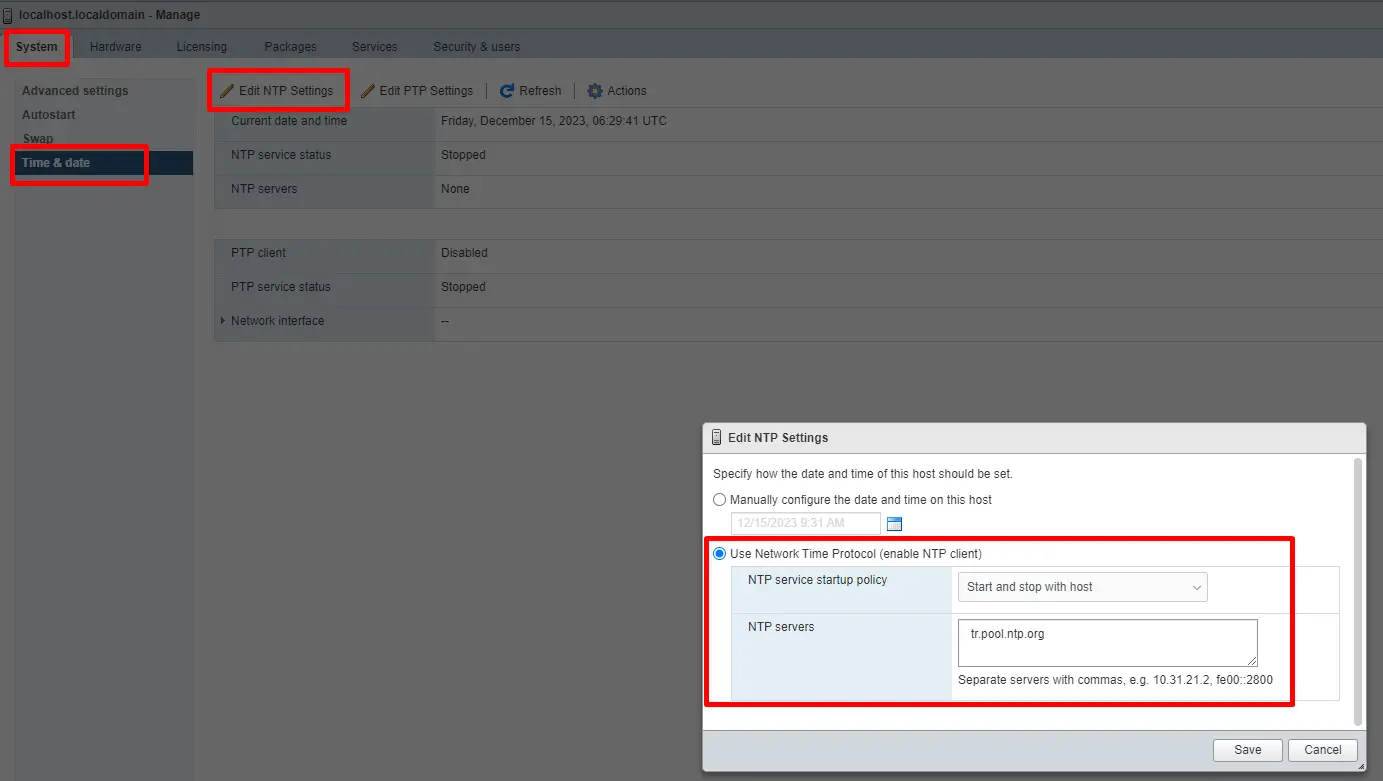
Task: Go to the Licensing tab
Action: [x=202, y=47]
